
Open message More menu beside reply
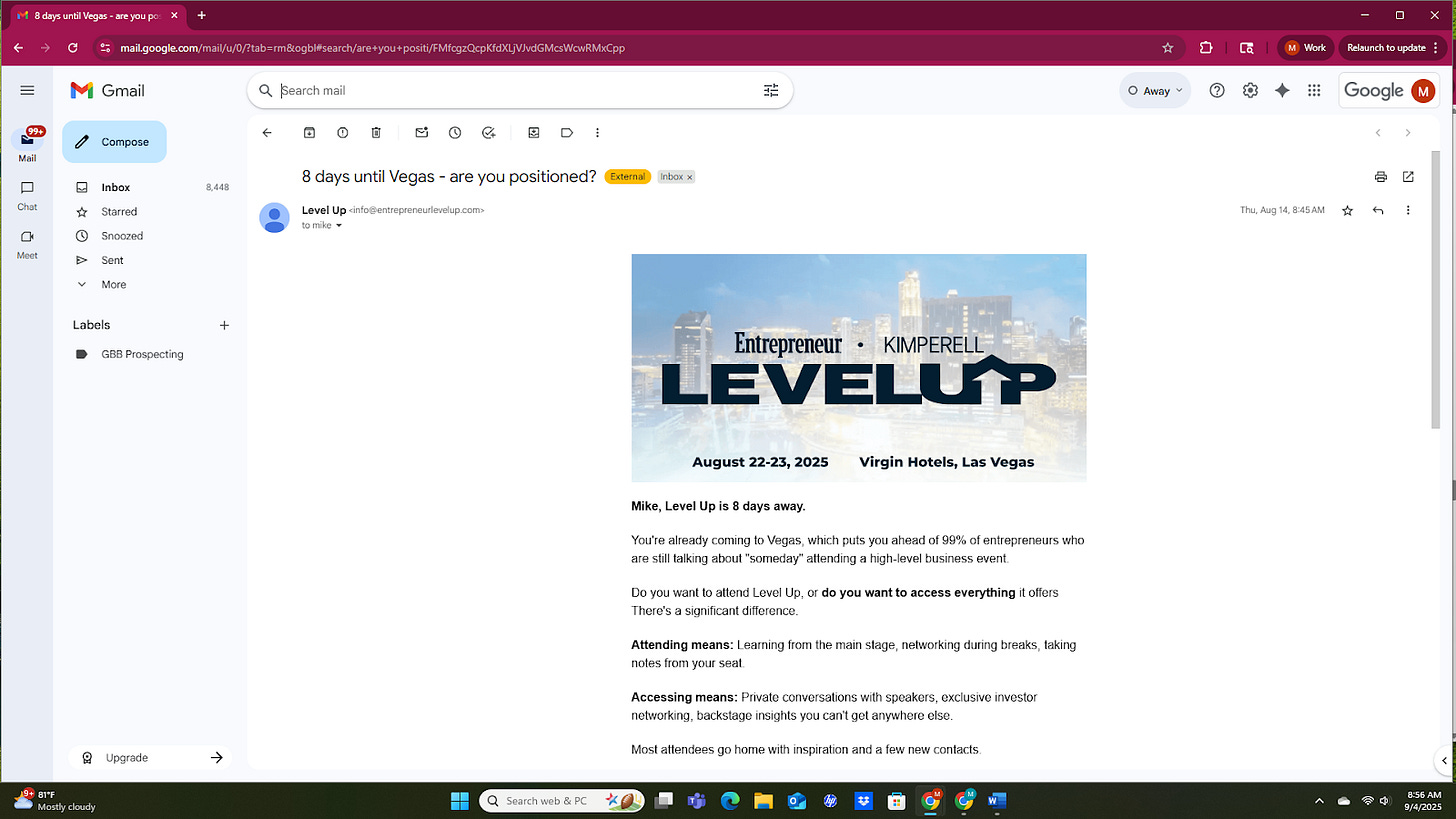[x=1408, y=210]
